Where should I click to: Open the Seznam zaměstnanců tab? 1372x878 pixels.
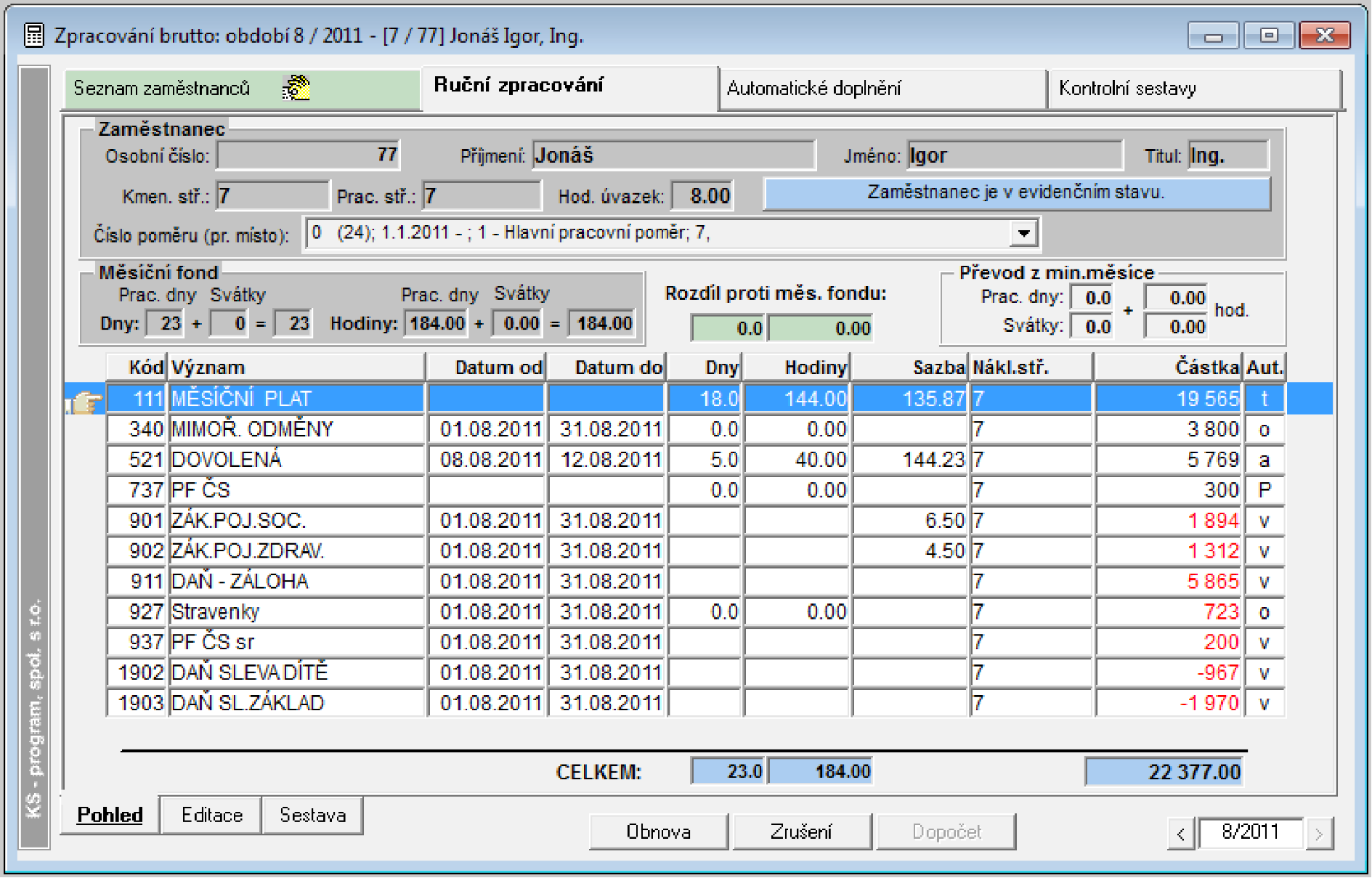(242, 89)
